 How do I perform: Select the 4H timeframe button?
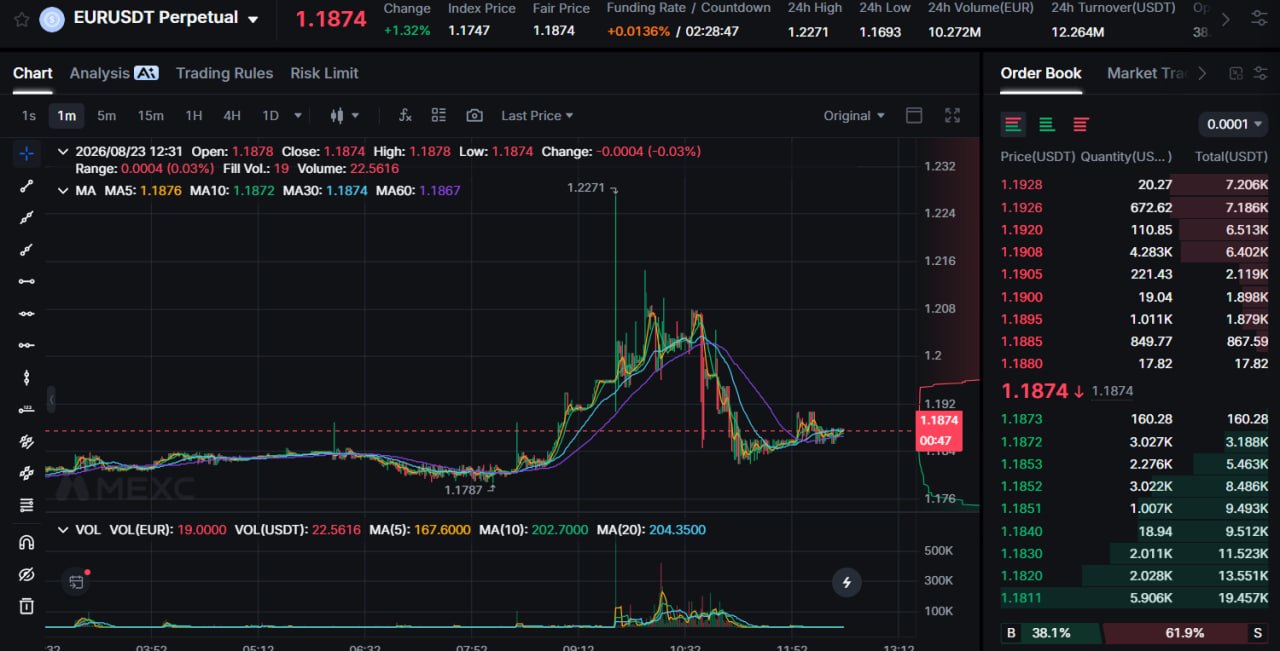click(x=232, y=115)
